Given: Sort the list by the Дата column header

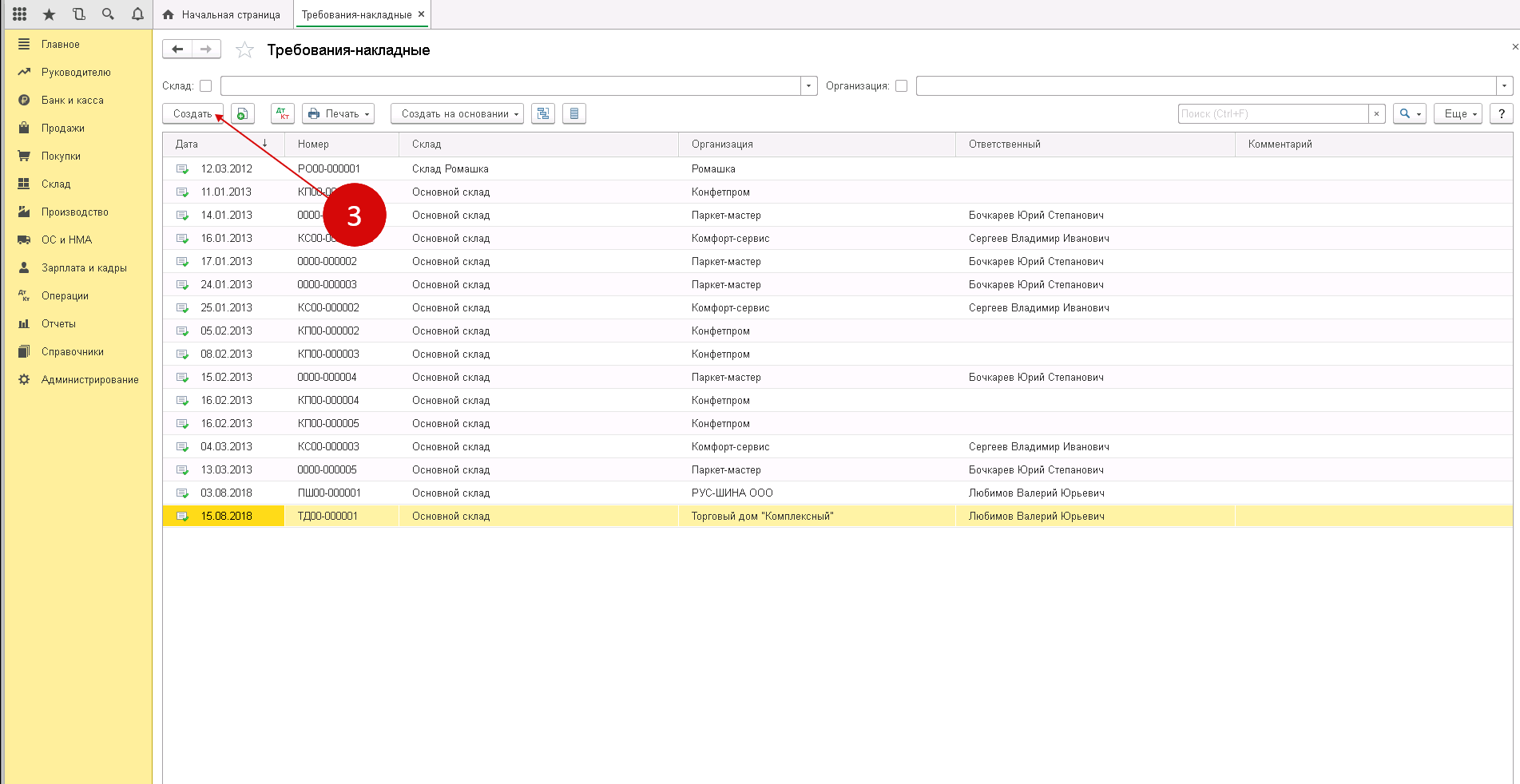Looking at the screenshot, I should 187,145.
